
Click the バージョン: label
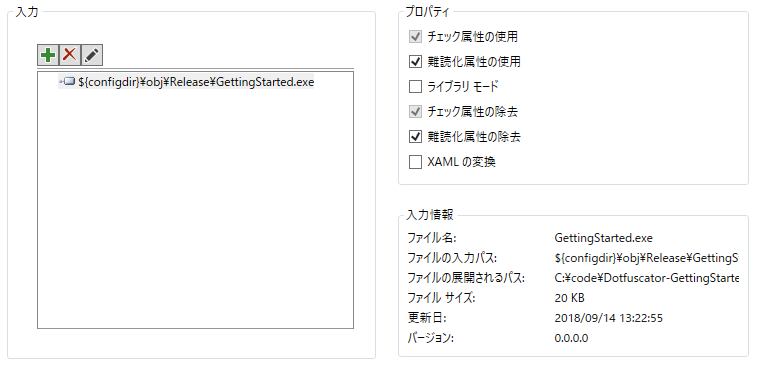430,338
